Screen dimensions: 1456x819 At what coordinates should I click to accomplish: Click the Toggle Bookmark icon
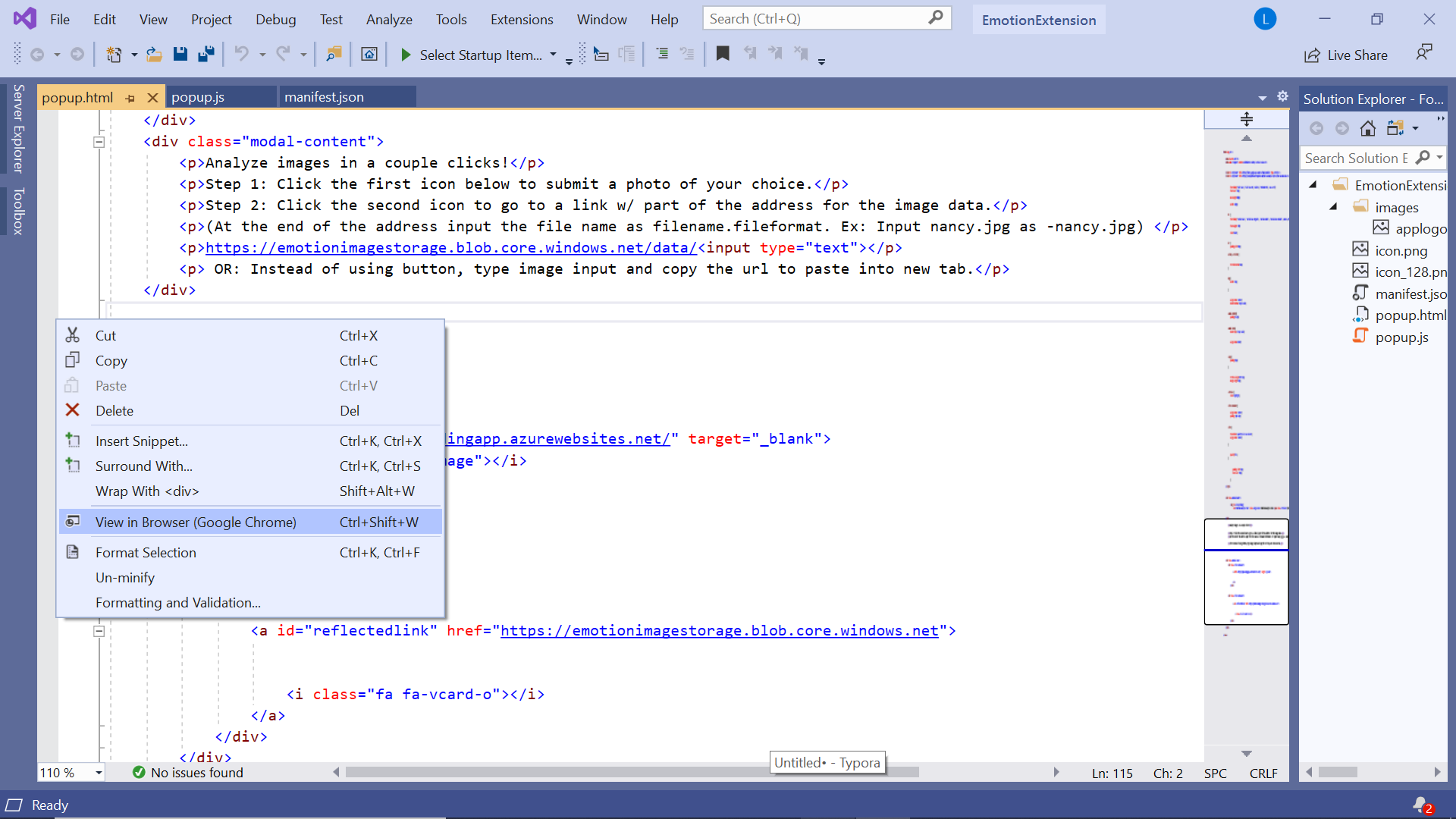coord(723,54)
